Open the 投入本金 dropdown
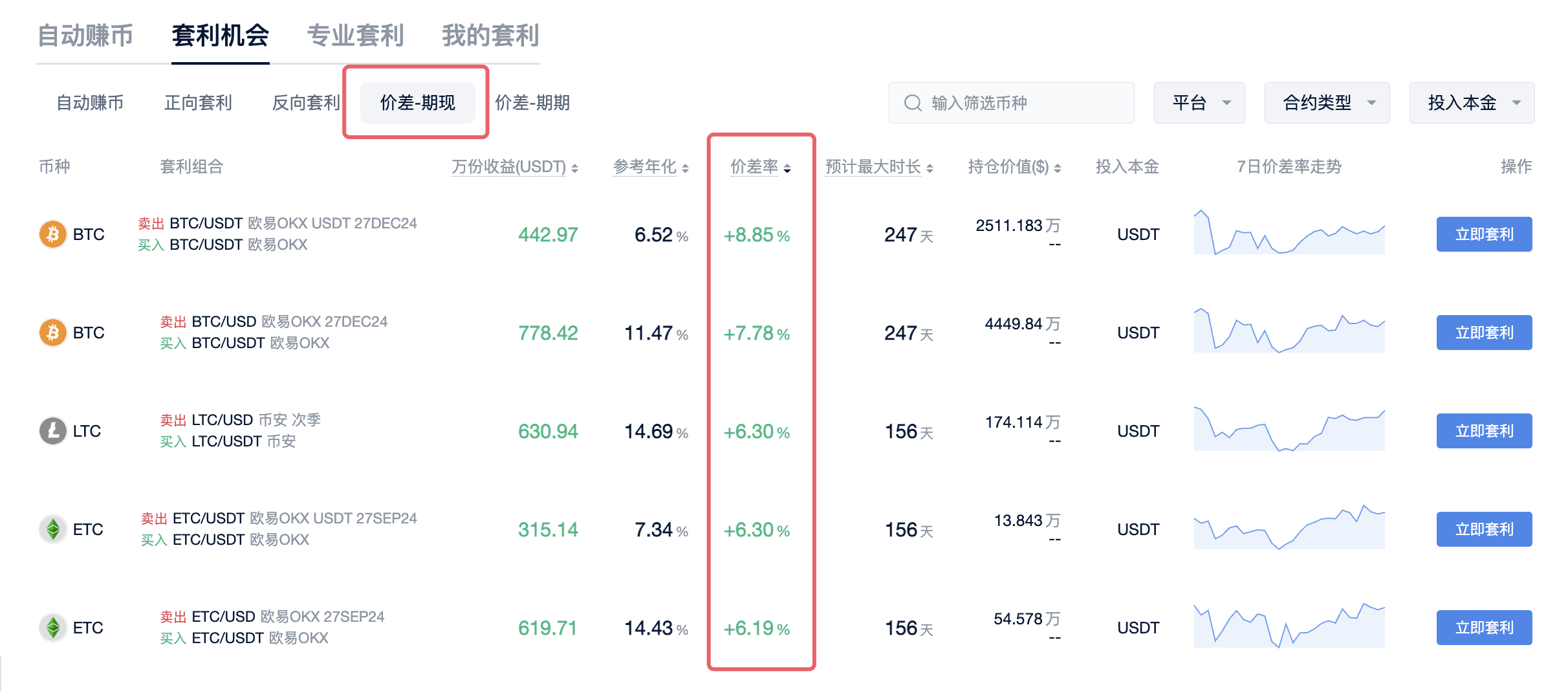 click(1472, 103)
